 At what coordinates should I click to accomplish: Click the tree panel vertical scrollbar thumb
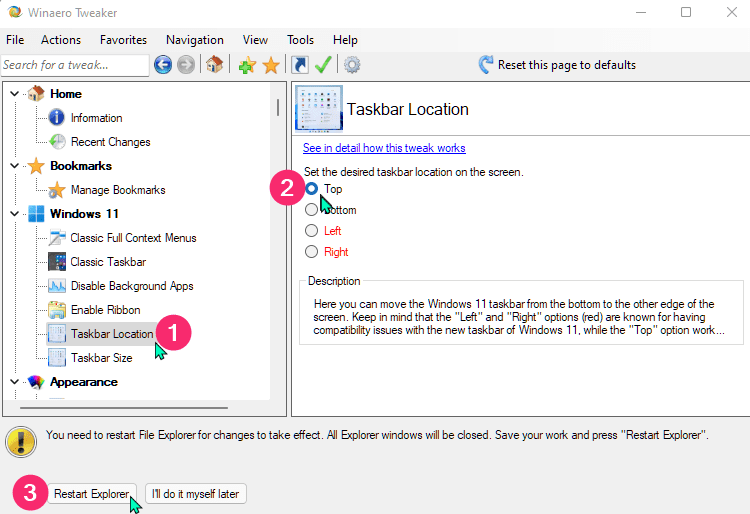pos(278,108)
